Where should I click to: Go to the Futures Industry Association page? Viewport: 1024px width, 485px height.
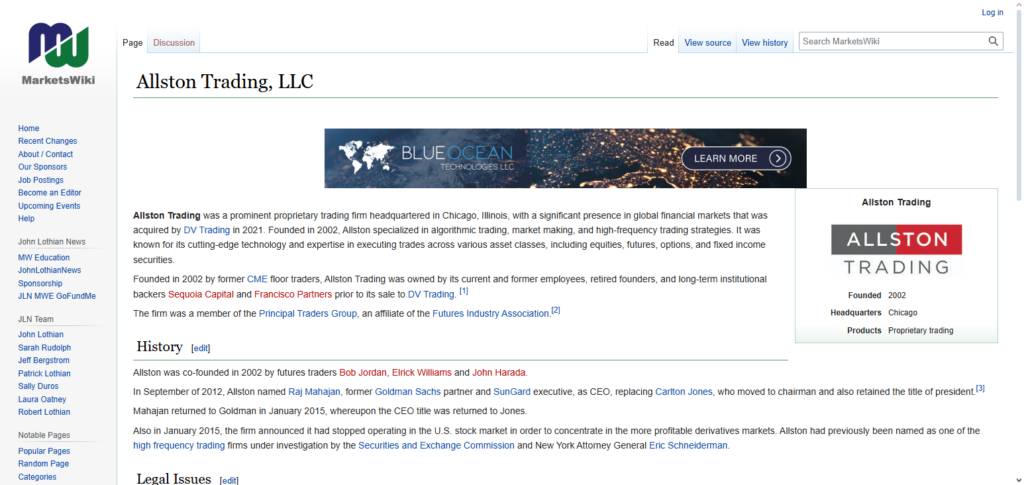pyautogui.click(x=491, y=313)
